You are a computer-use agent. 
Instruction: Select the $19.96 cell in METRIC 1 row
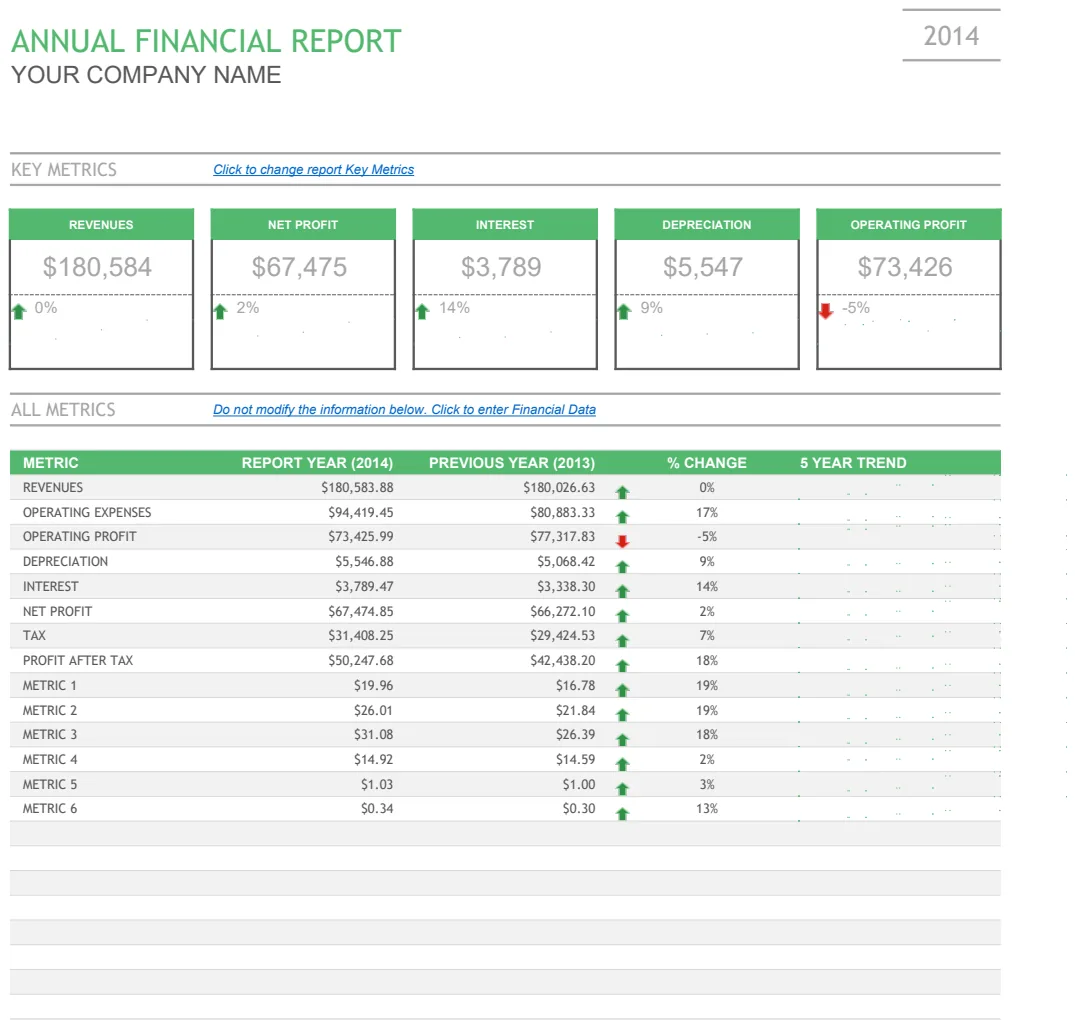pyautogui.click(x=374, y=685)
